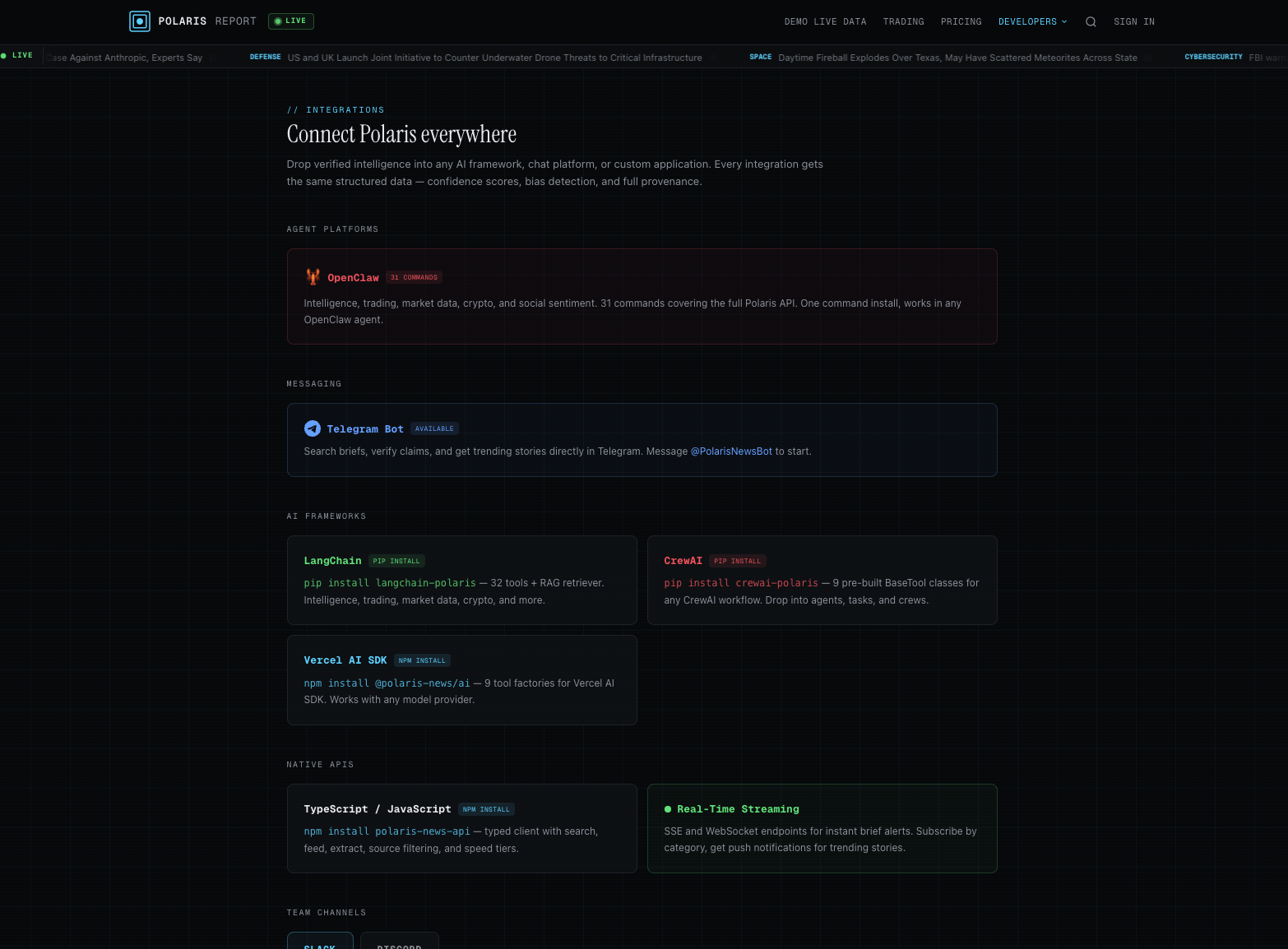1288x949 pixels.
Task: Click the SIGN IN button
Action: pyautogui.click(x=1134, y=21)
